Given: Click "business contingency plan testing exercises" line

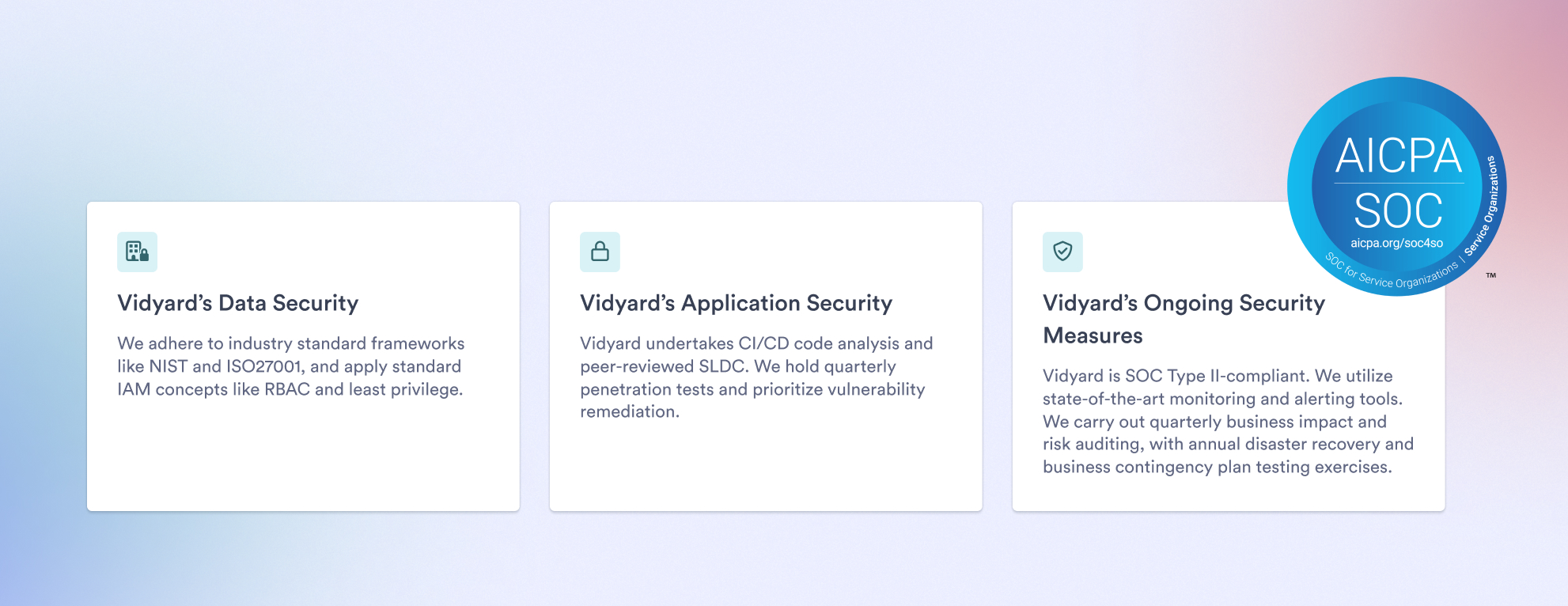Looking at the screenshot, I should [x=1217, y=467].
